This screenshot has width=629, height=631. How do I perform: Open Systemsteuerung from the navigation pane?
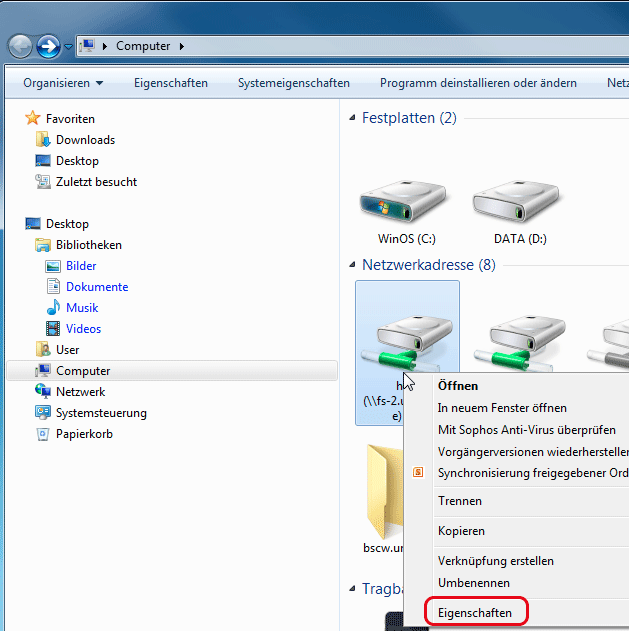101,413
